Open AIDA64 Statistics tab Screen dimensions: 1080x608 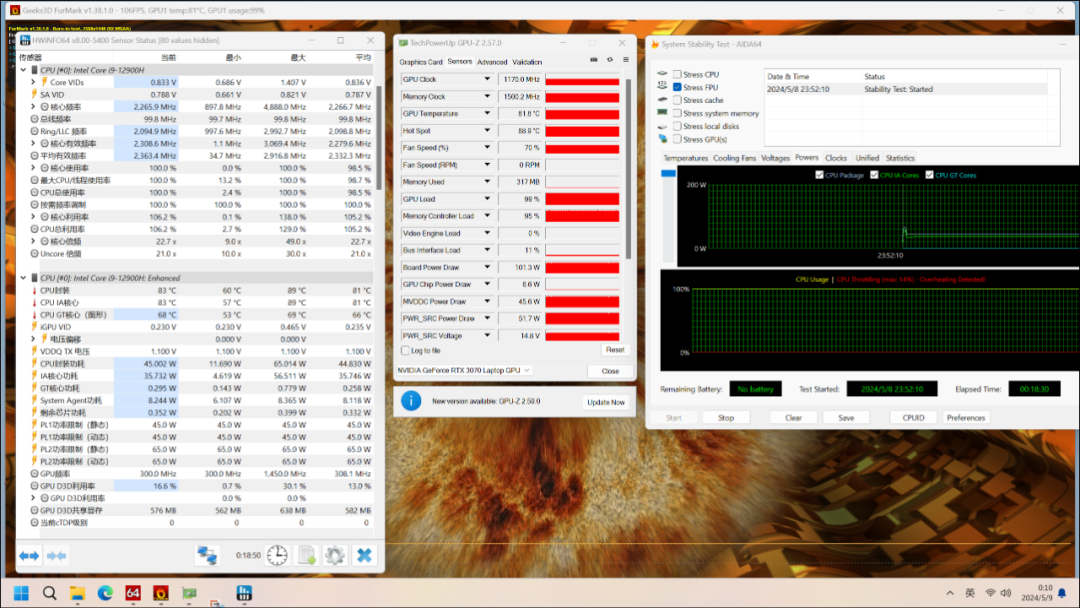(900, 158)
